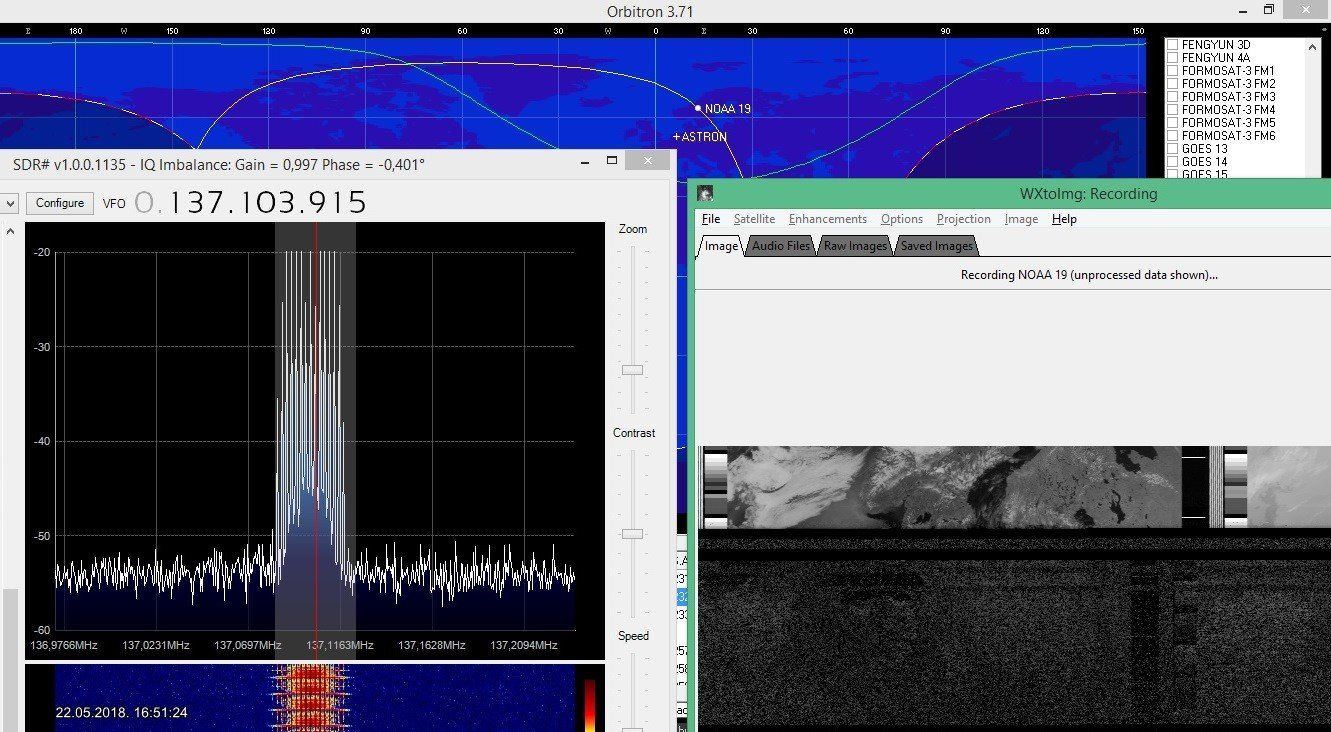1331x732 pixels.
Task: Restore down the Orbitron window
Action: click(1268, 10)
